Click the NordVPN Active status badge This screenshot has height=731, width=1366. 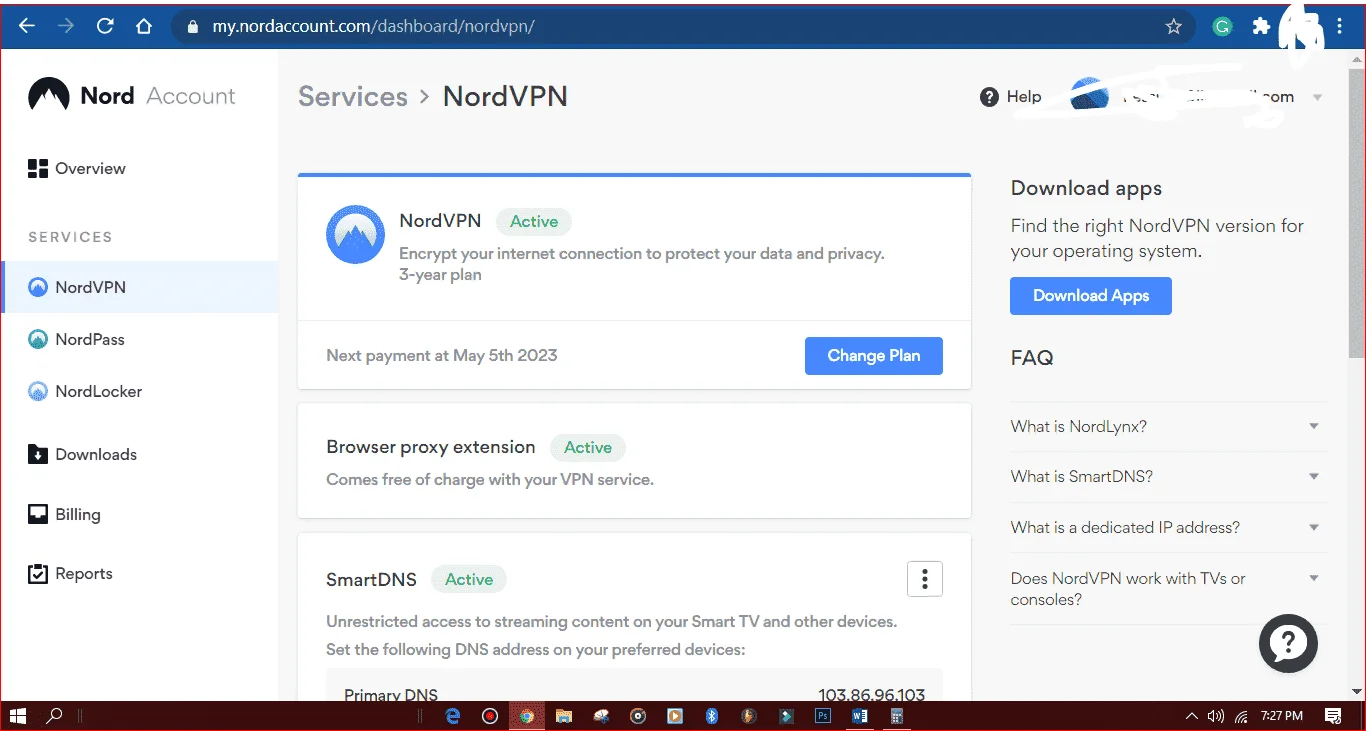click(x=534, y=222)
